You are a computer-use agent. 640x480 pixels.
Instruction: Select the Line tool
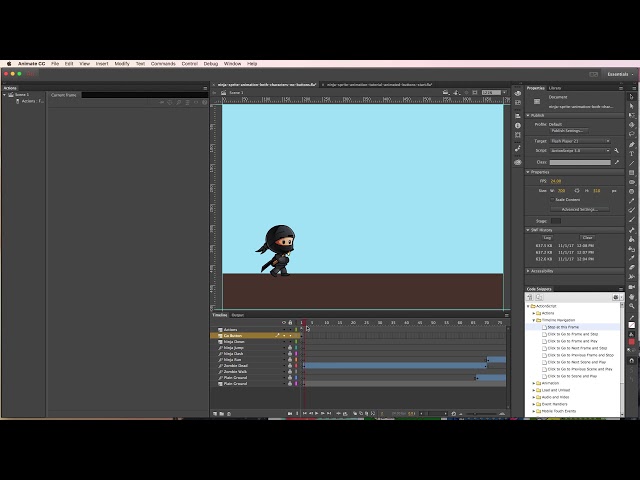(631, 163)
